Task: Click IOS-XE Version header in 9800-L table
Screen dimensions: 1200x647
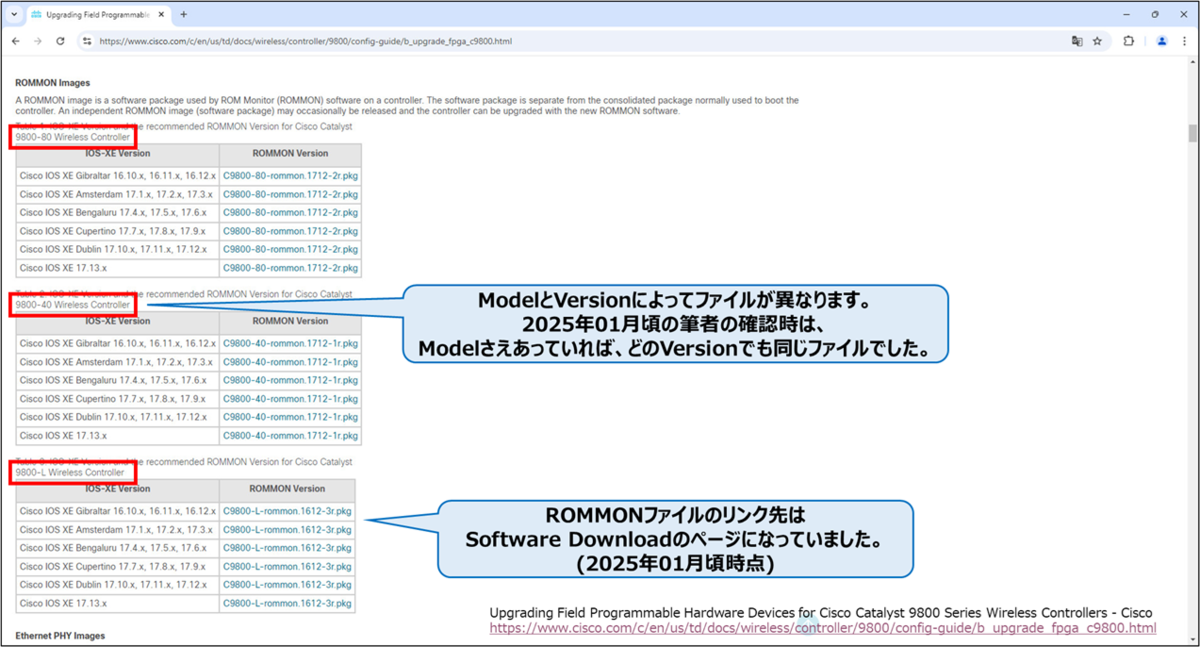Action: click(x=118, y=489)
